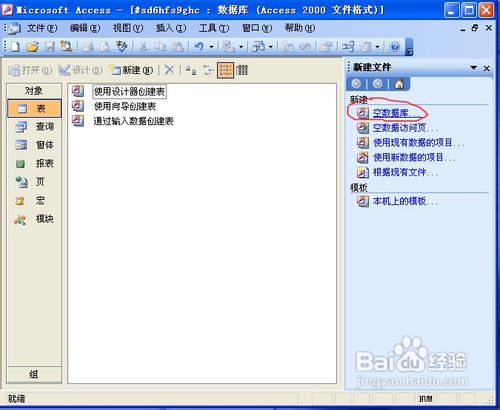Switch to Small Icons view
The width and height of the screenshot is (500, 410).
(208, 70)
